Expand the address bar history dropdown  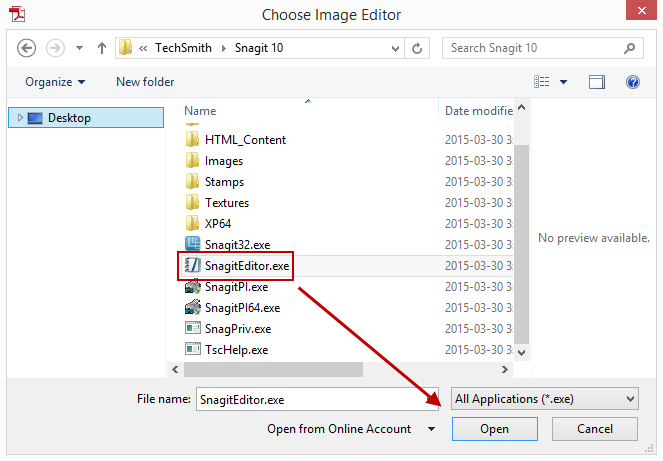pos(395,48)
